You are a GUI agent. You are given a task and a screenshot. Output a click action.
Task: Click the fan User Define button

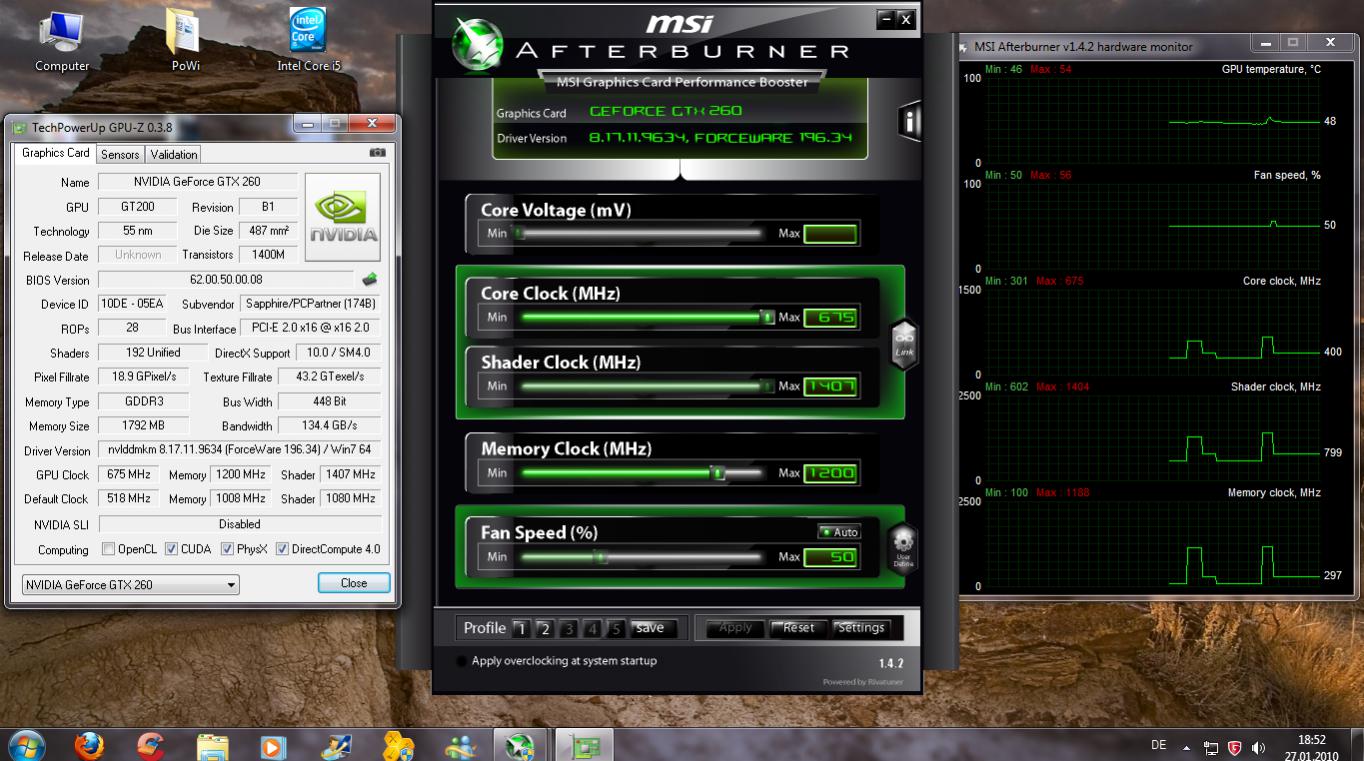(903, 548)
